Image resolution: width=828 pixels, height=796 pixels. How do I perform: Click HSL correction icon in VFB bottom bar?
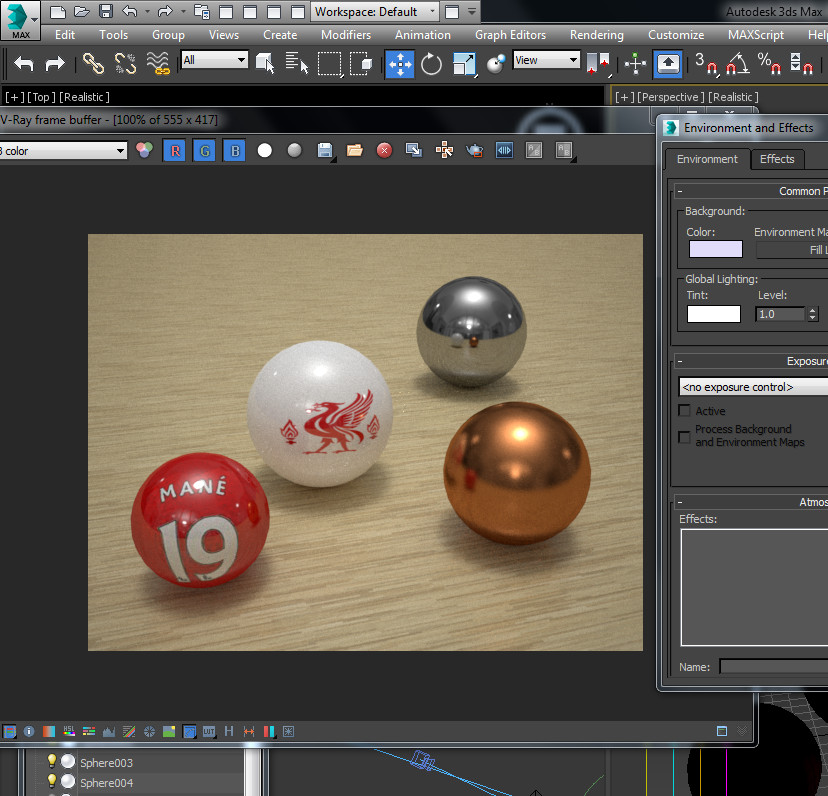[x=69, y=731]
